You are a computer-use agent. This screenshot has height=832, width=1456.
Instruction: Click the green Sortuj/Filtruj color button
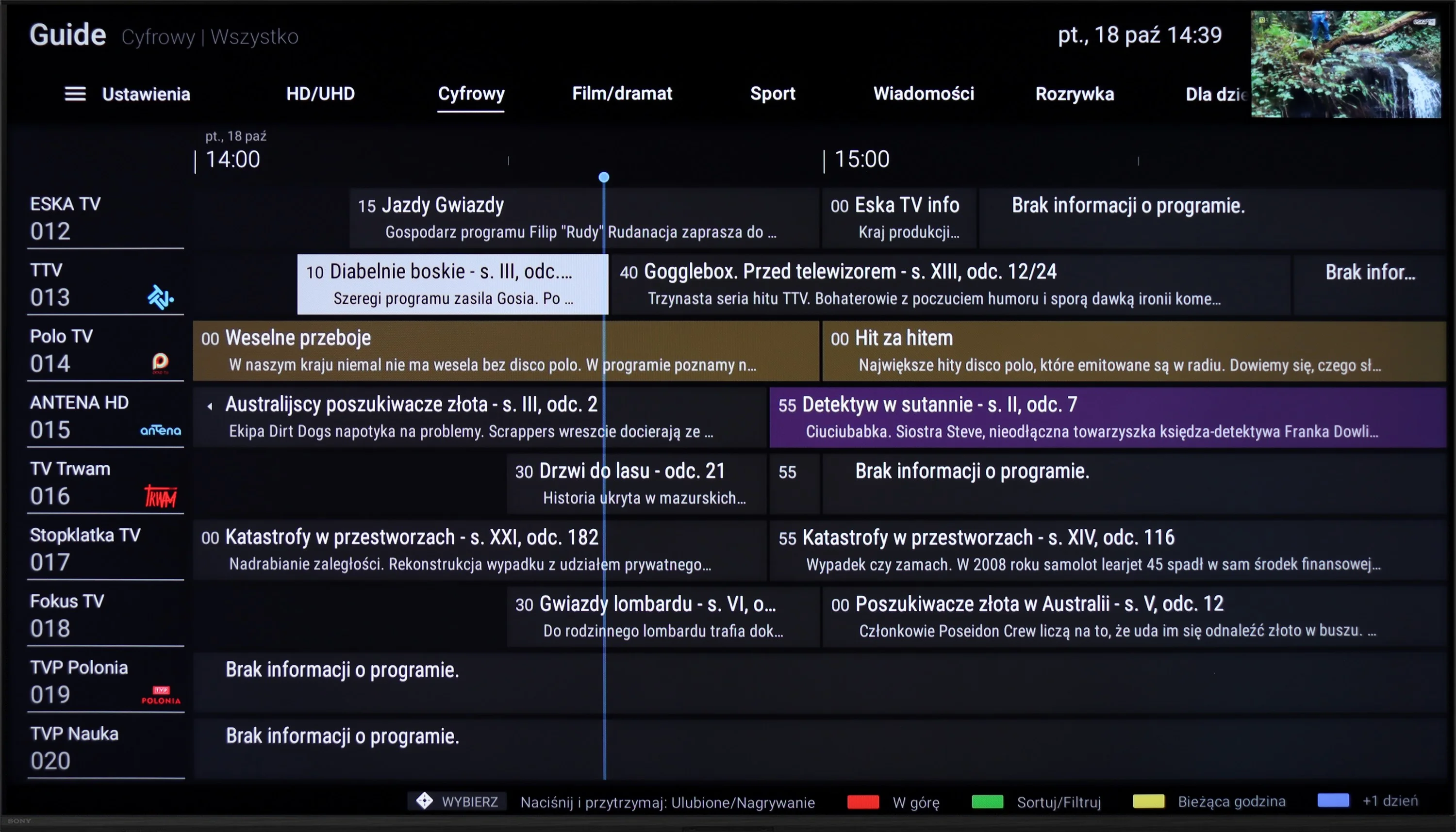987,801
